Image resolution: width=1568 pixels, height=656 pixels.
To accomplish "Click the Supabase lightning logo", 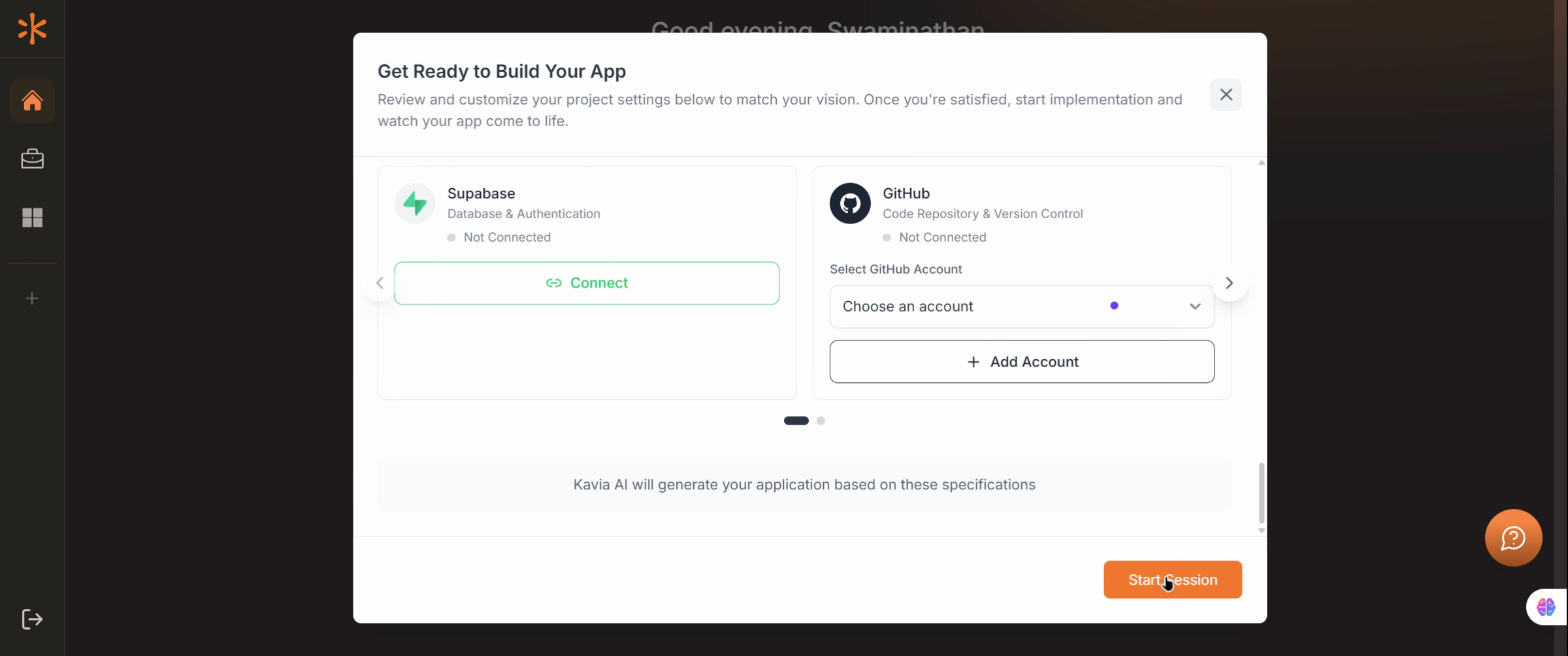I will [x=415, y=203].
